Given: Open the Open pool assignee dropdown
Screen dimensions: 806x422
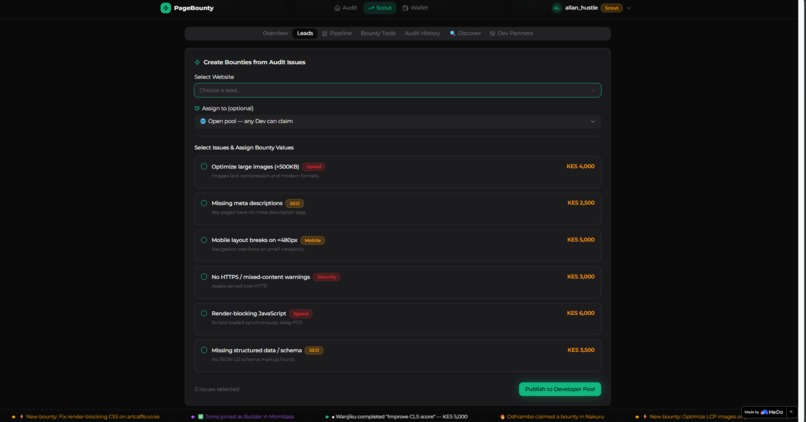Looking at the screenshot, I should click(397, 121).
